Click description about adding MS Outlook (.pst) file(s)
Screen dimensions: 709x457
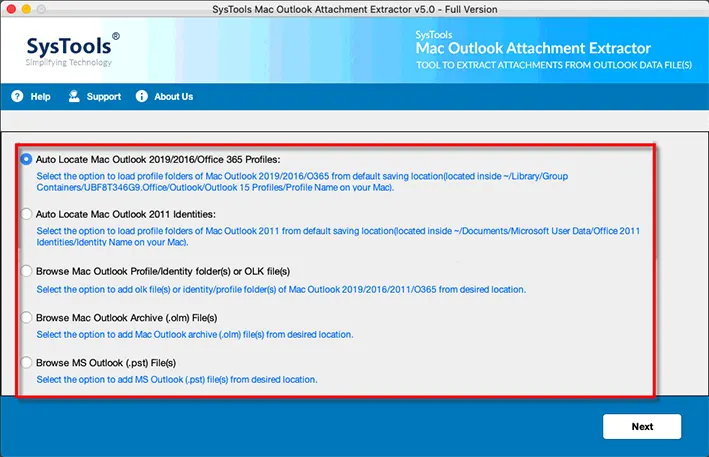[177, 380]
